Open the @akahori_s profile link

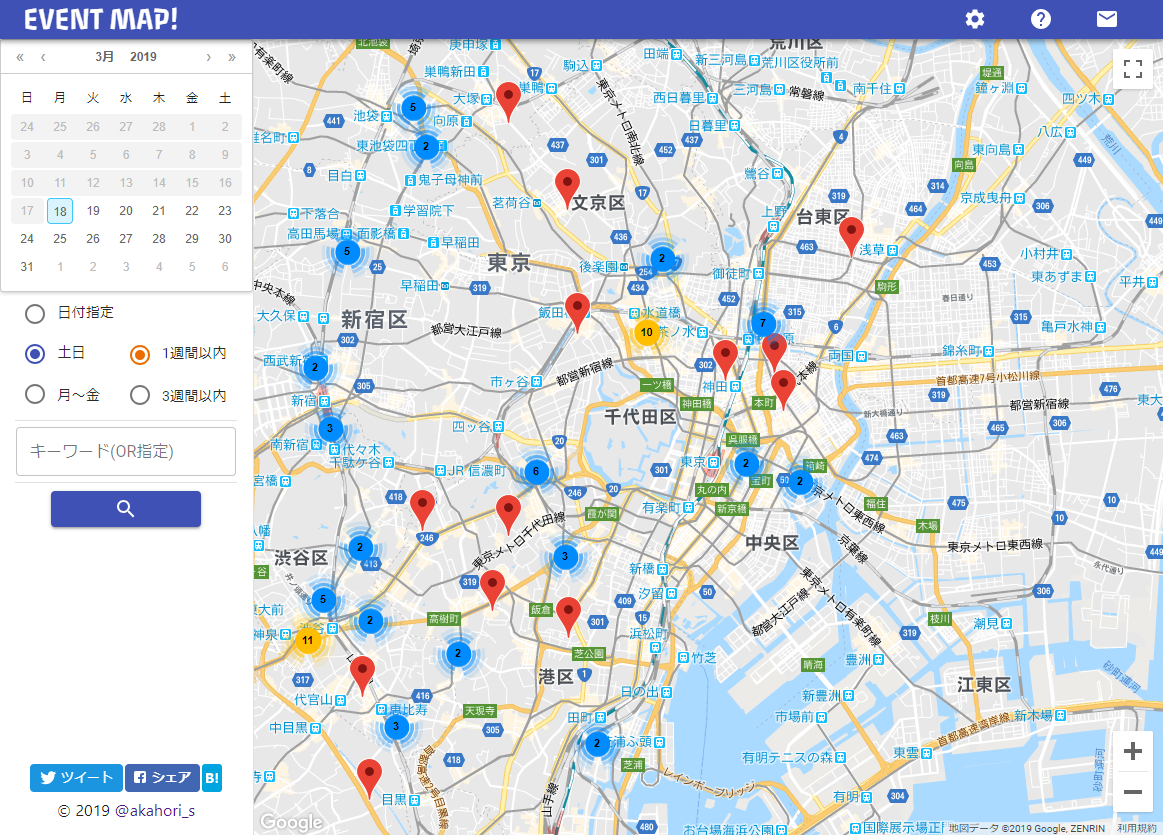[x=155, y=811]
